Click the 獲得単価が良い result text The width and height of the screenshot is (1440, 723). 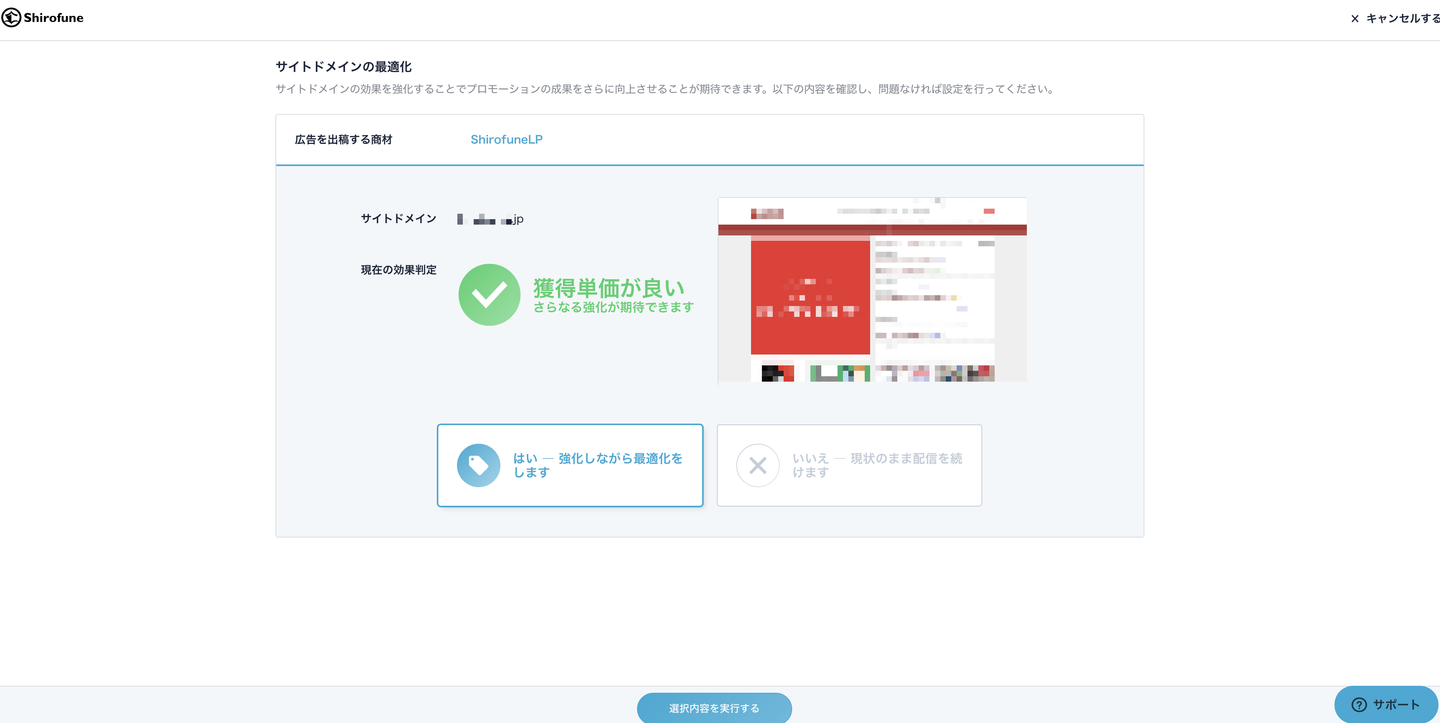pyautogui.click(x=608, y=288)
